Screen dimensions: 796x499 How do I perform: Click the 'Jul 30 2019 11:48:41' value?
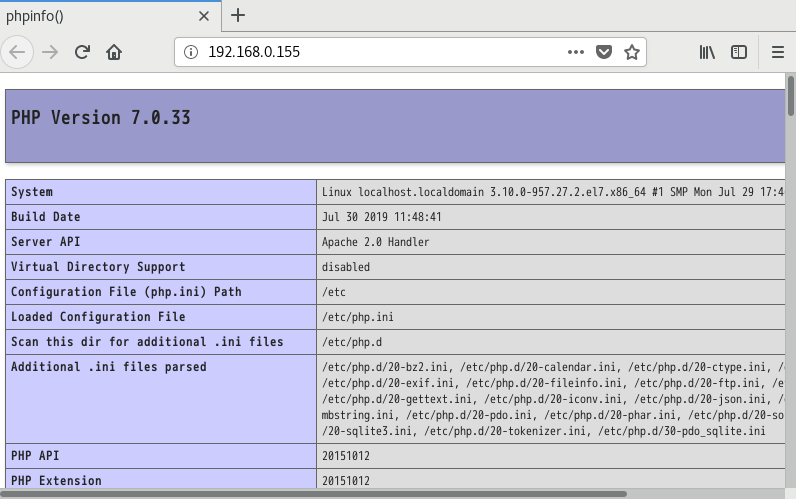coord(382,217)
